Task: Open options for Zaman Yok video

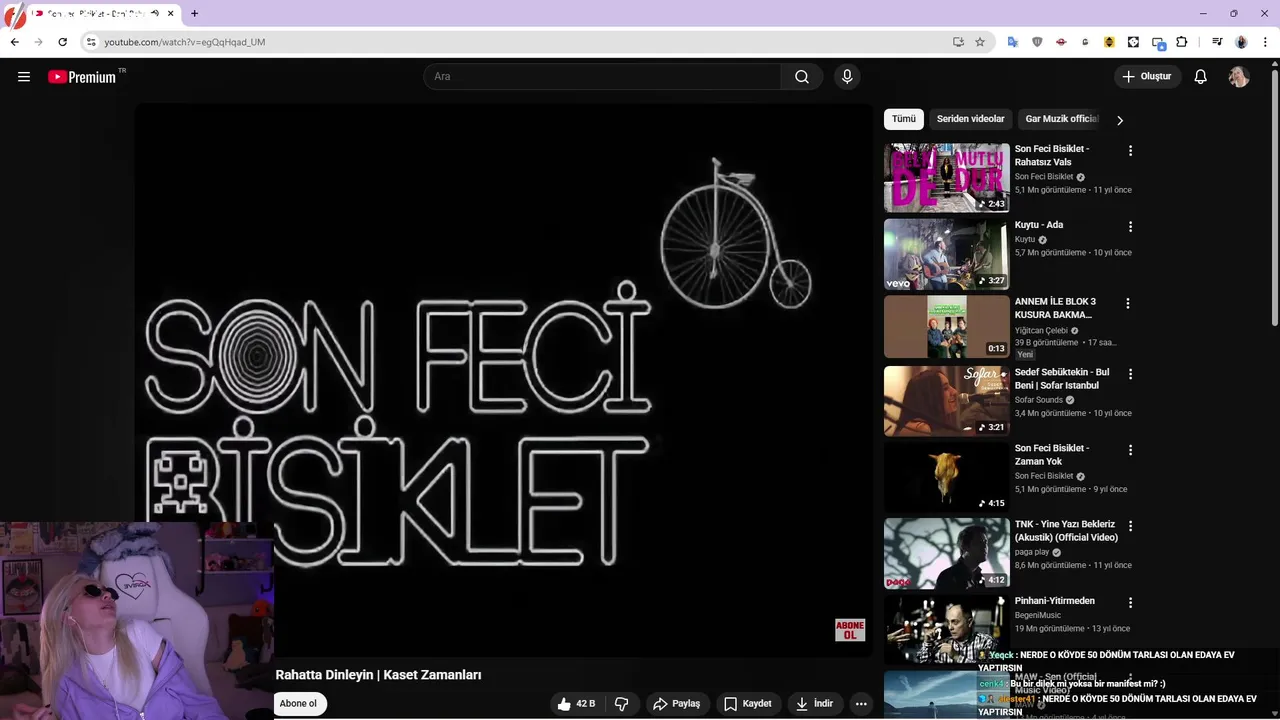Action: [x=1131, y=450]
